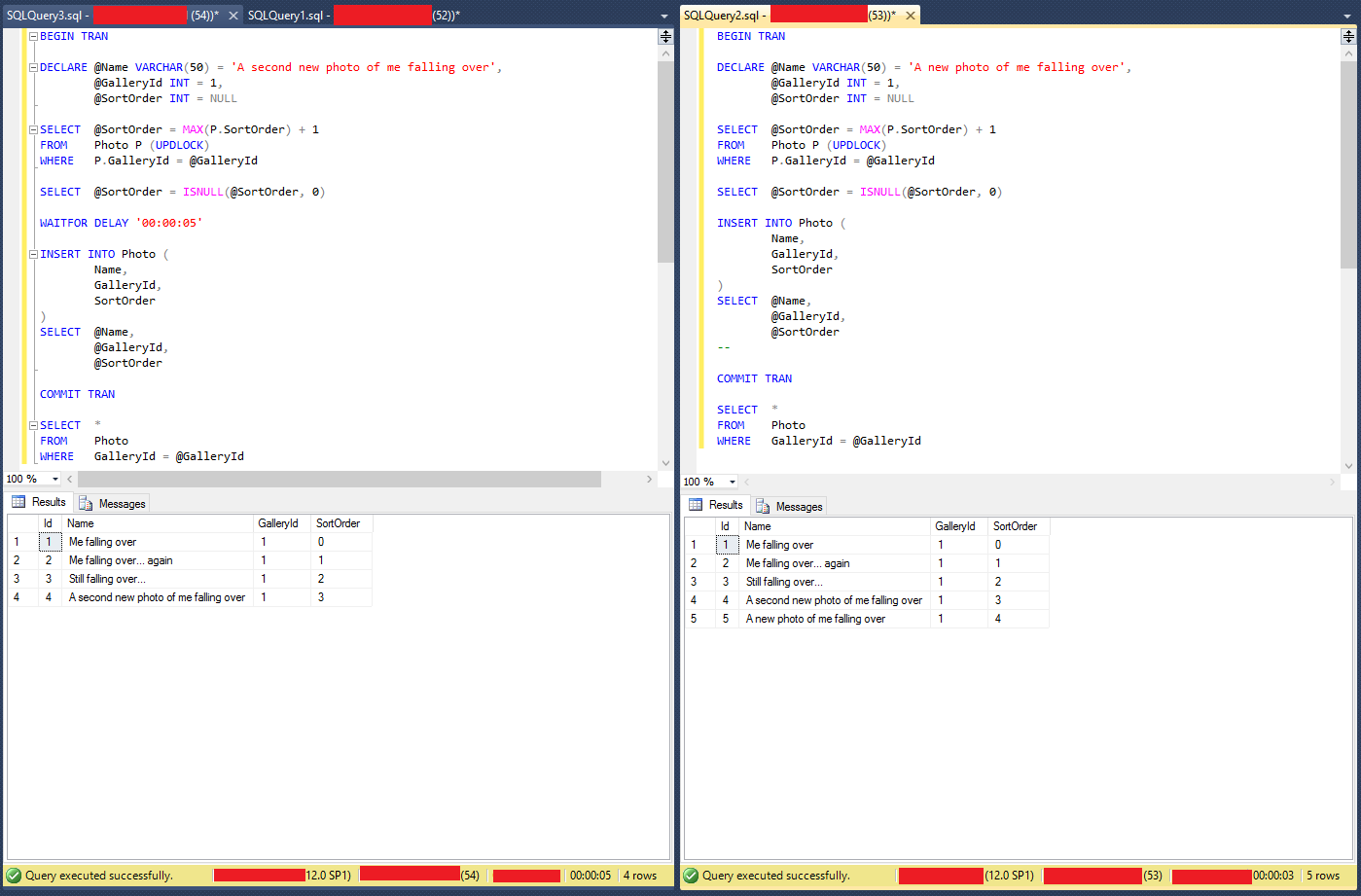The image size is (1361, 896).
Task: Click the Name column header in SQLQuery3 results
Action: 157,523
